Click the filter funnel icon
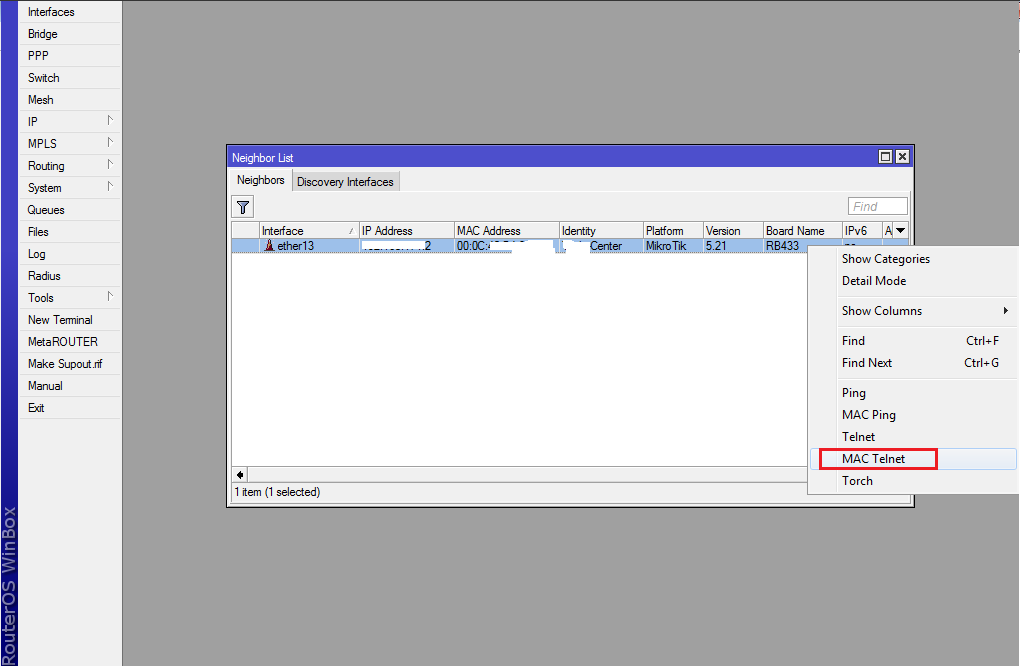Viewport: 1020px width, 666px height. [x=243, y=207]
